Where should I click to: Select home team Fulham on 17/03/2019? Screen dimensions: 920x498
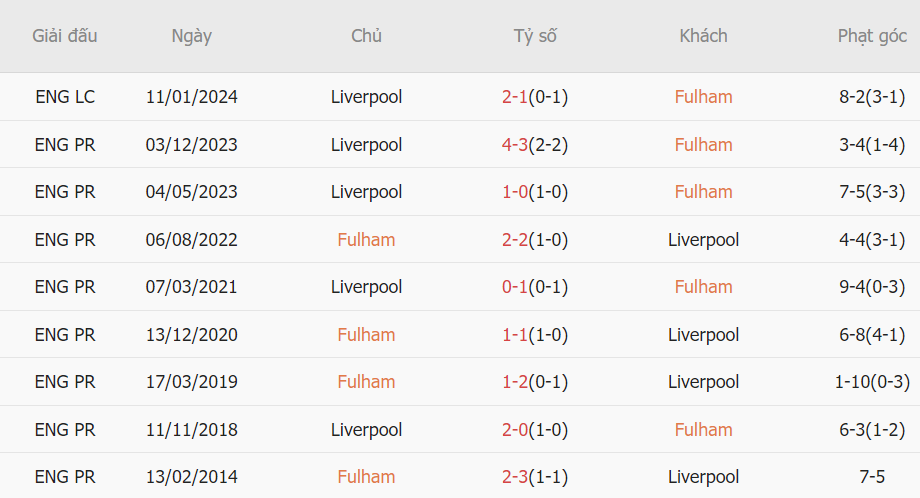[x=366, y=382]
